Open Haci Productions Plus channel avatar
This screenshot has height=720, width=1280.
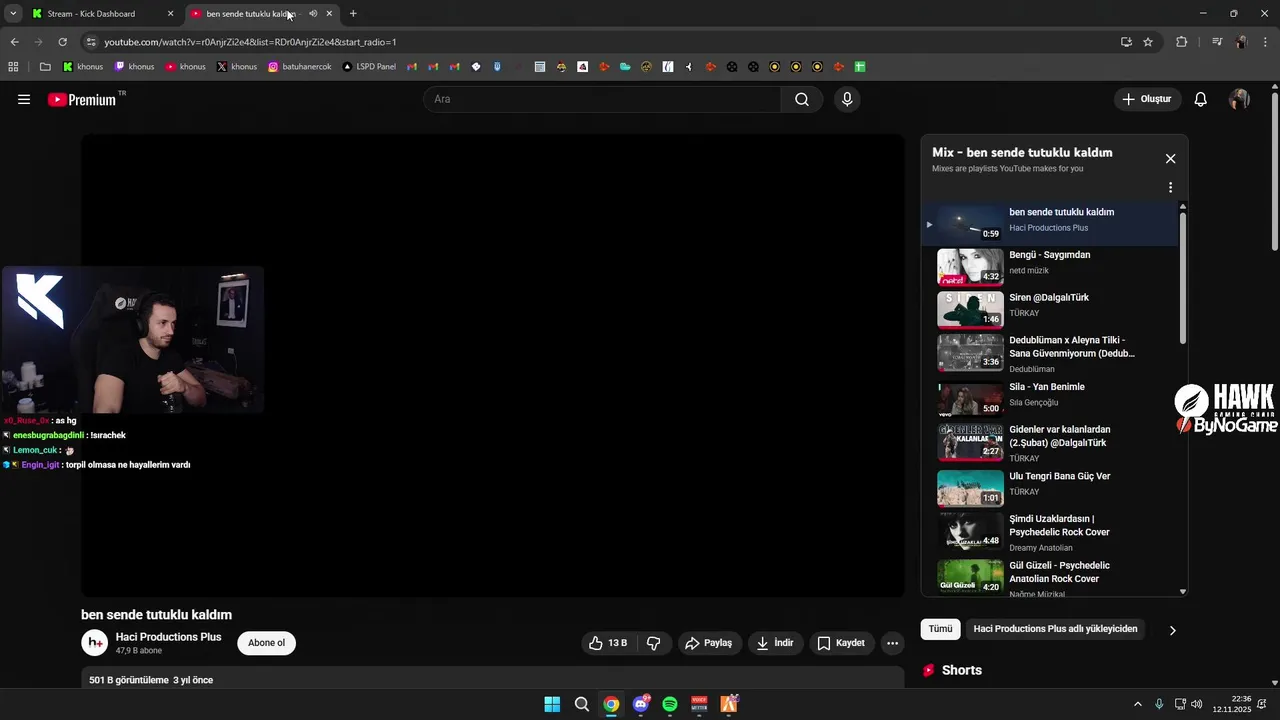pos(95,643)
